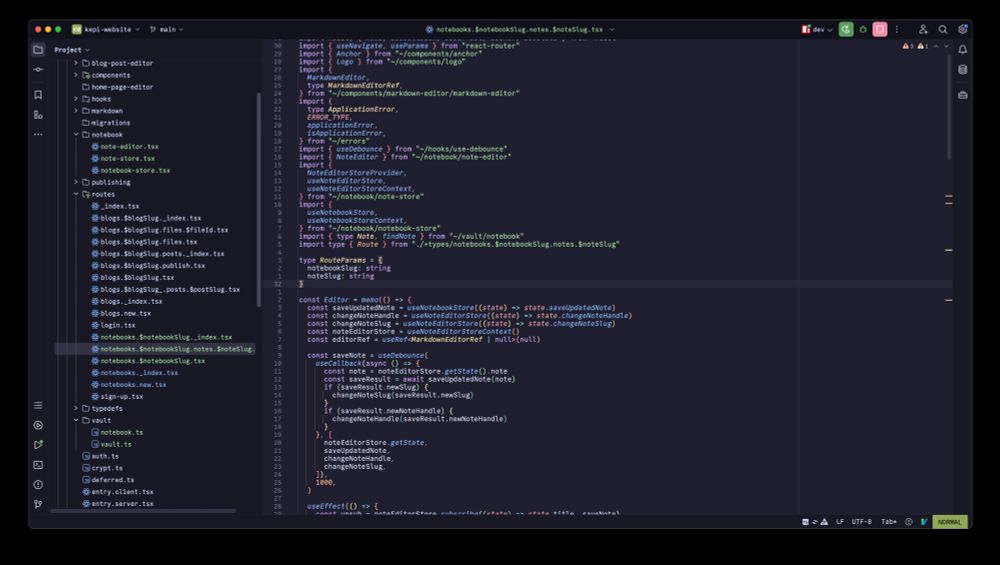Open the Database tool window icon
The image size is (1000, 565).
pyautogui.click(x=963, y=70)
